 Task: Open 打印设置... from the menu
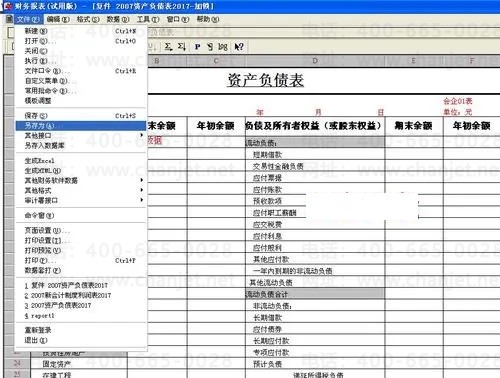coord(81,240)
